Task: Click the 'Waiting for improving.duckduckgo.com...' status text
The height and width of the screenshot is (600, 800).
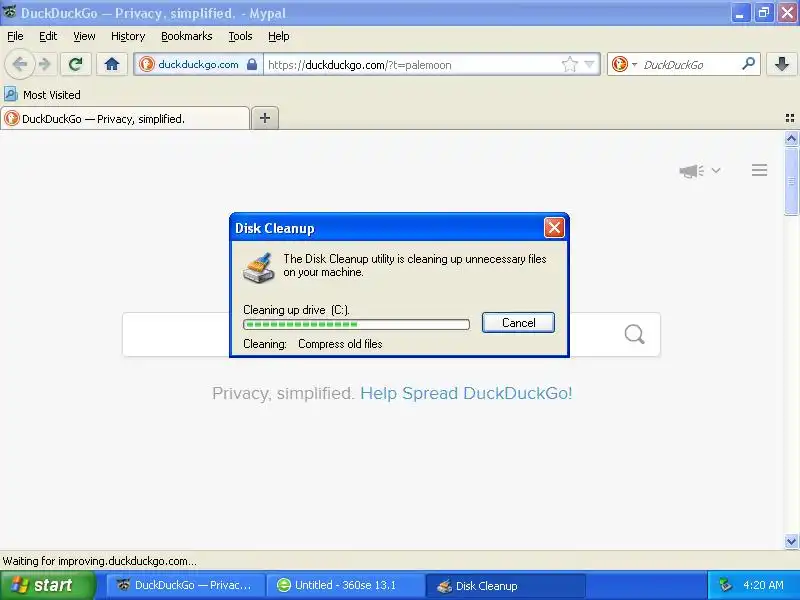Action: 99,561
